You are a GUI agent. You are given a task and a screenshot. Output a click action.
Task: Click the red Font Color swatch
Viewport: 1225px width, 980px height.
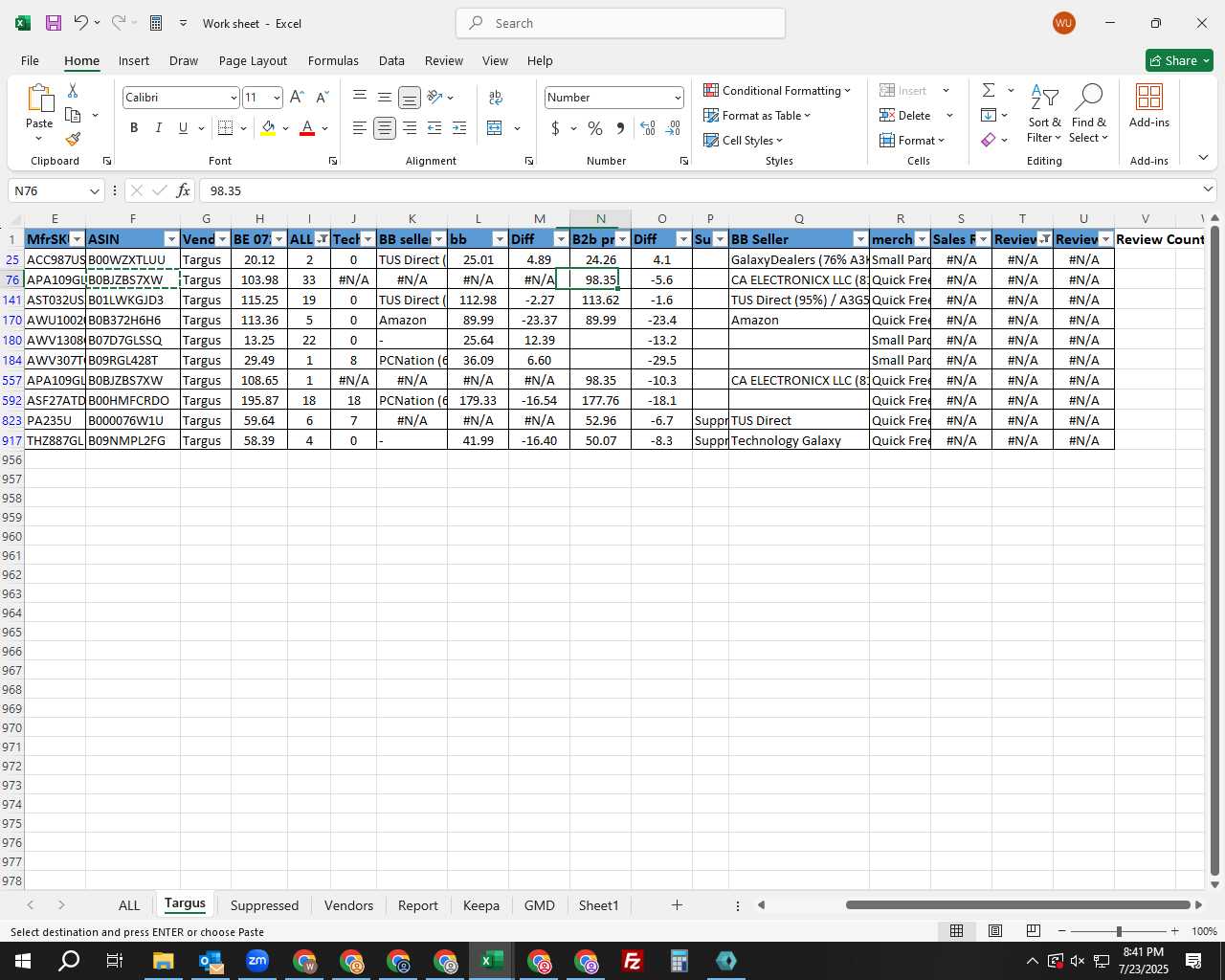coord(307,128)
